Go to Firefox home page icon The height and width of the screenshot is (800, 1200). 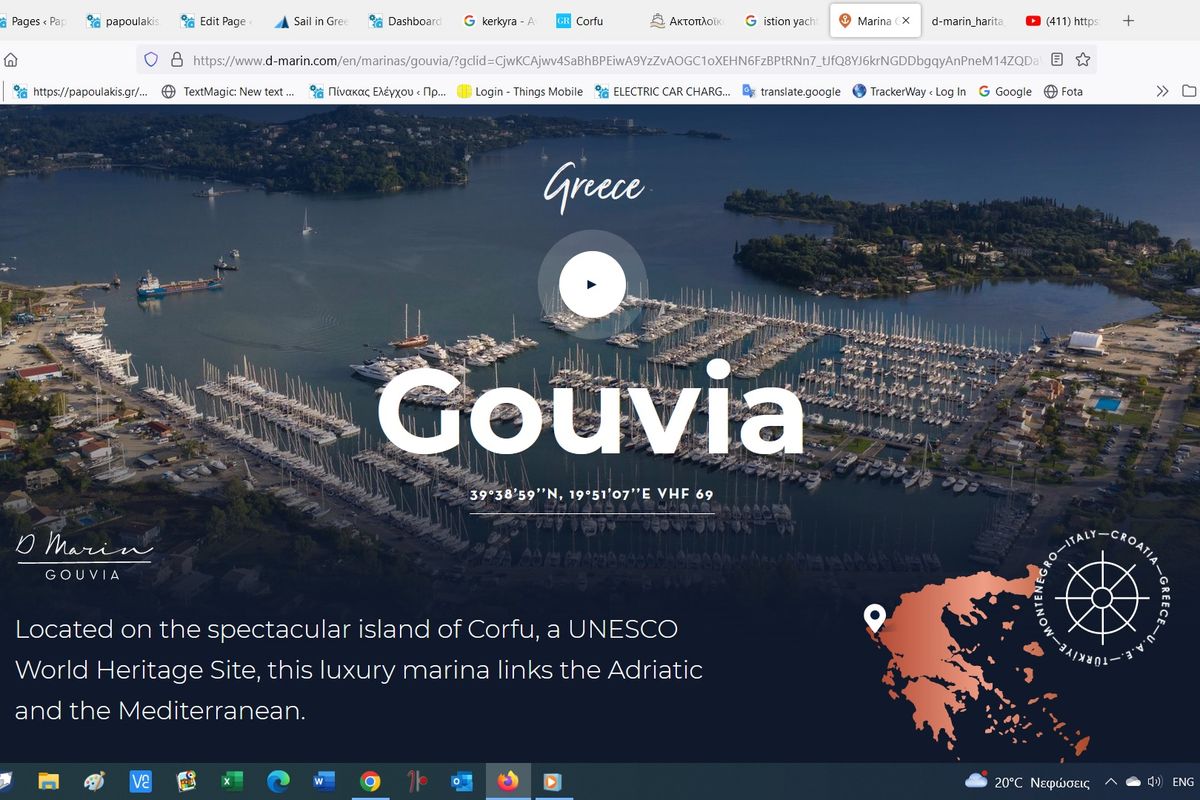11,60
